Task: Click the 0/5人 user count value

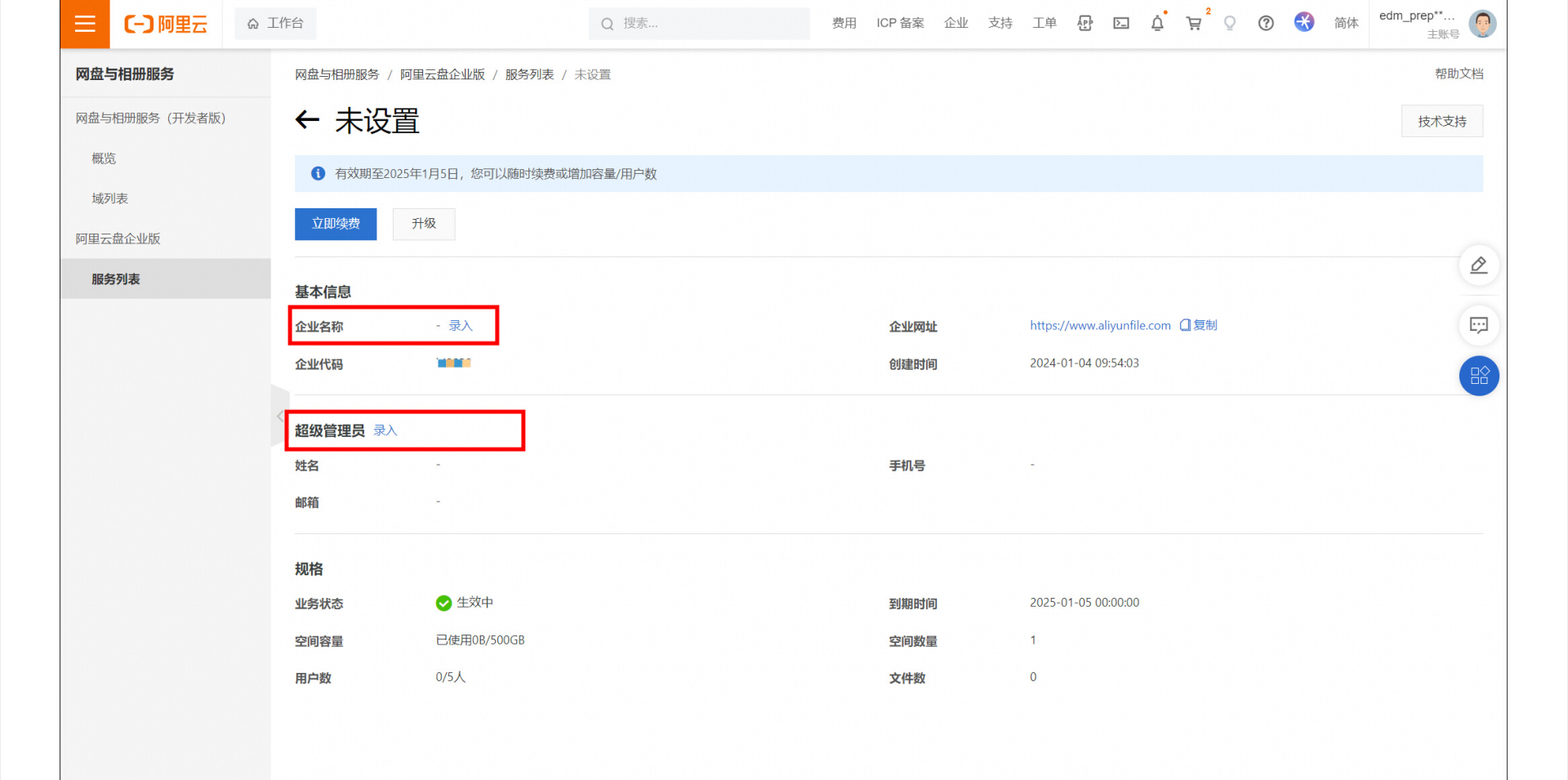Action: [x=451, y=676]
